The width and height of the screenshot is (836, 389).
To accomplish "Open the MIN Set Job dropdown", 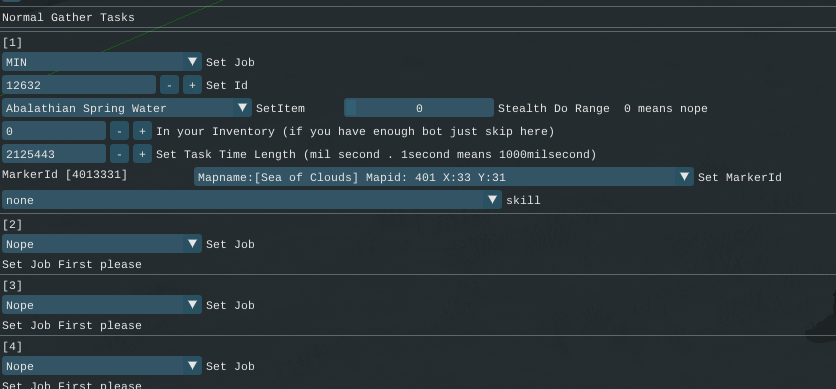I will 102,62.
